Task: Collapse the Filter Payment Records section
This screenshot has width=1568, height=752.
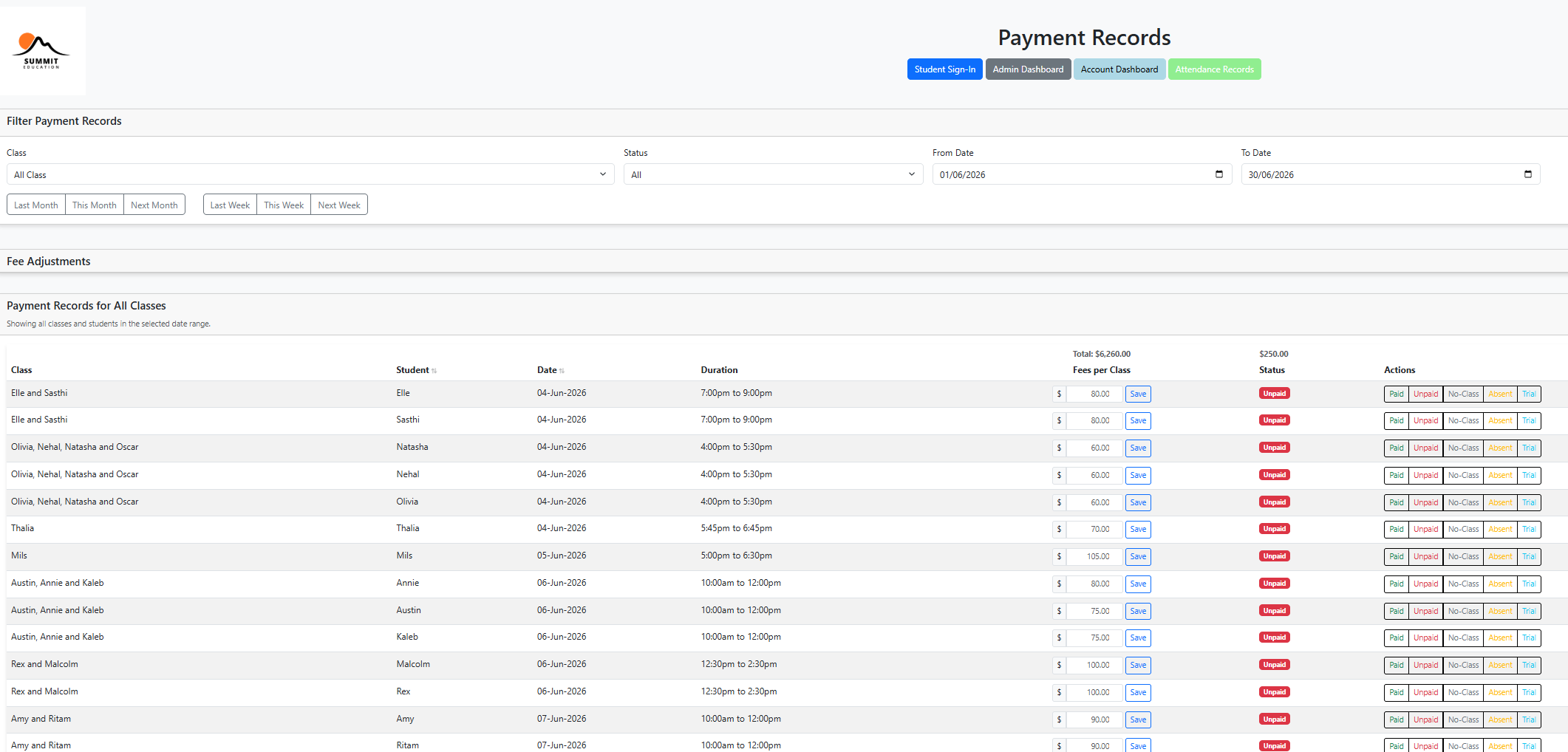Action: pyautogui.click(x=784, y=121)
